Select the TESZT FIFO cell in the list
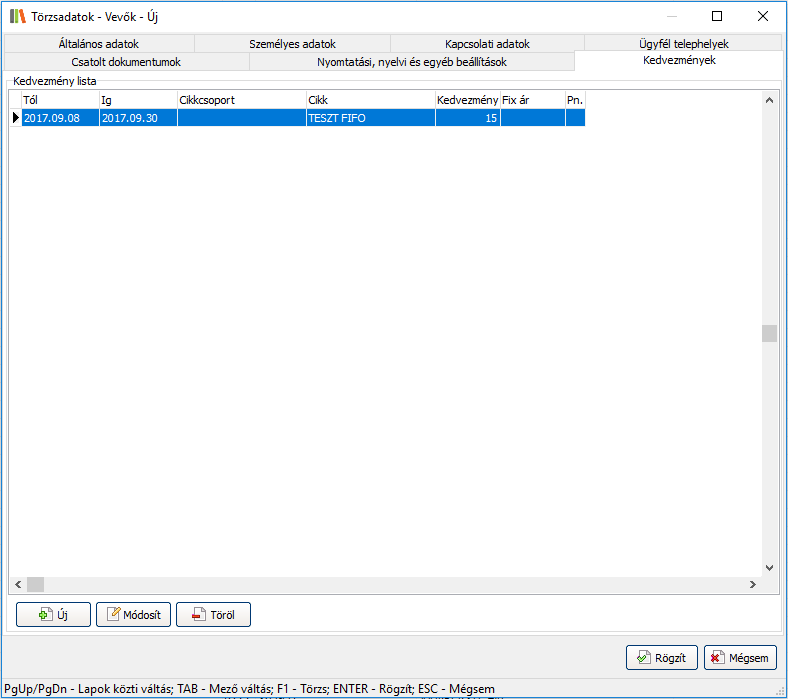 370,118
